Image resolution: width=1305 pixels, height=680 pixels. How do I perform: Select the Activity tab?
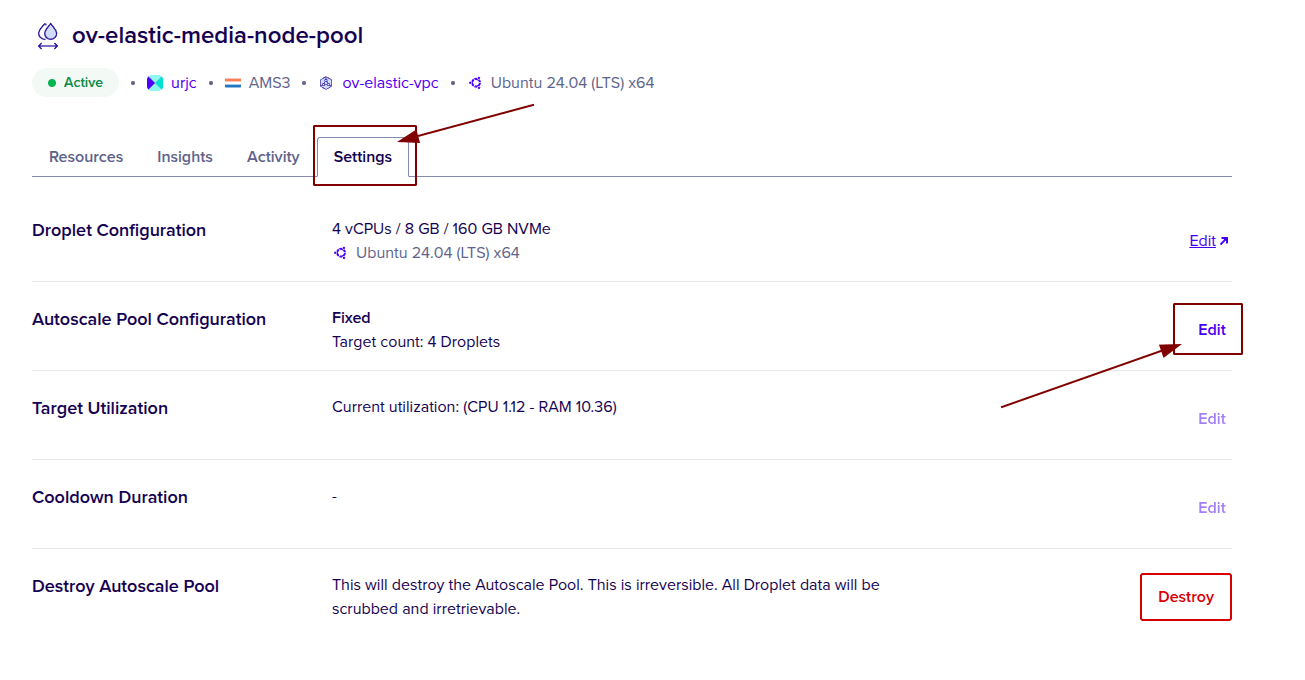click(272, 156)
